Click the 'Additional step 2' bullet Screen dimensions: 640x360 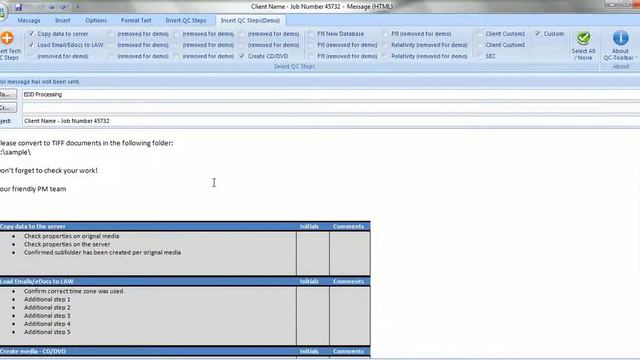[47, 307]
